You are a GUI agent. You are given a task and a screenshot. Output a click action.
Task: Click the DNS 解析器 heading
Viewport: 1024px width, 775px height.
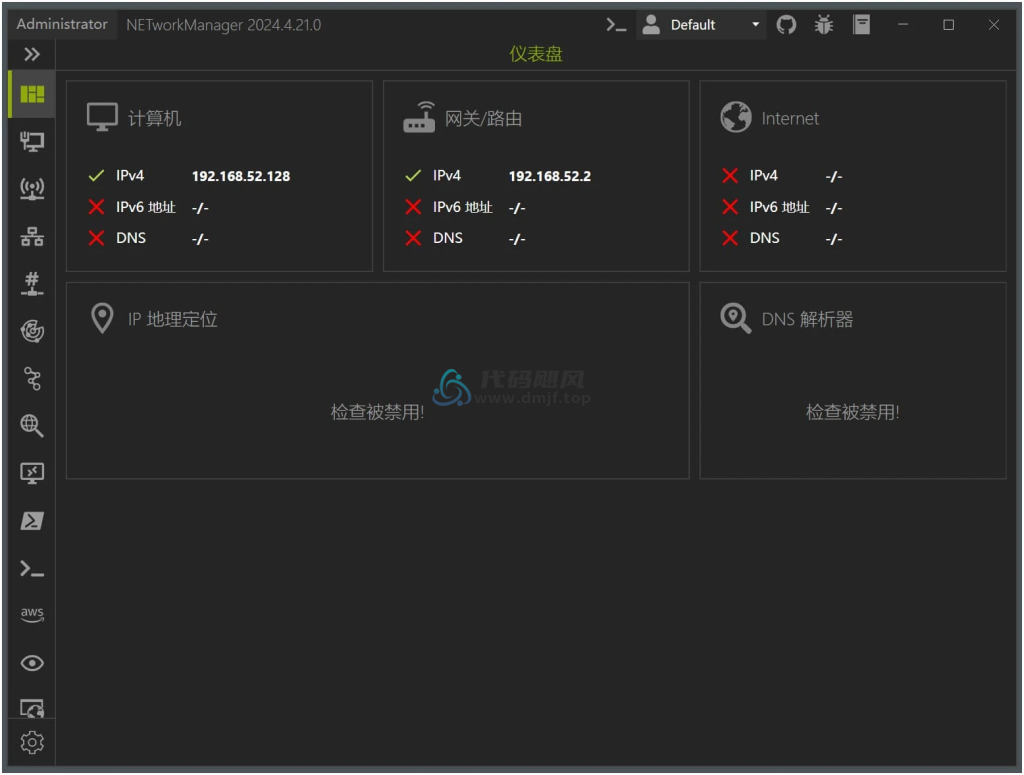click(807, 319)
